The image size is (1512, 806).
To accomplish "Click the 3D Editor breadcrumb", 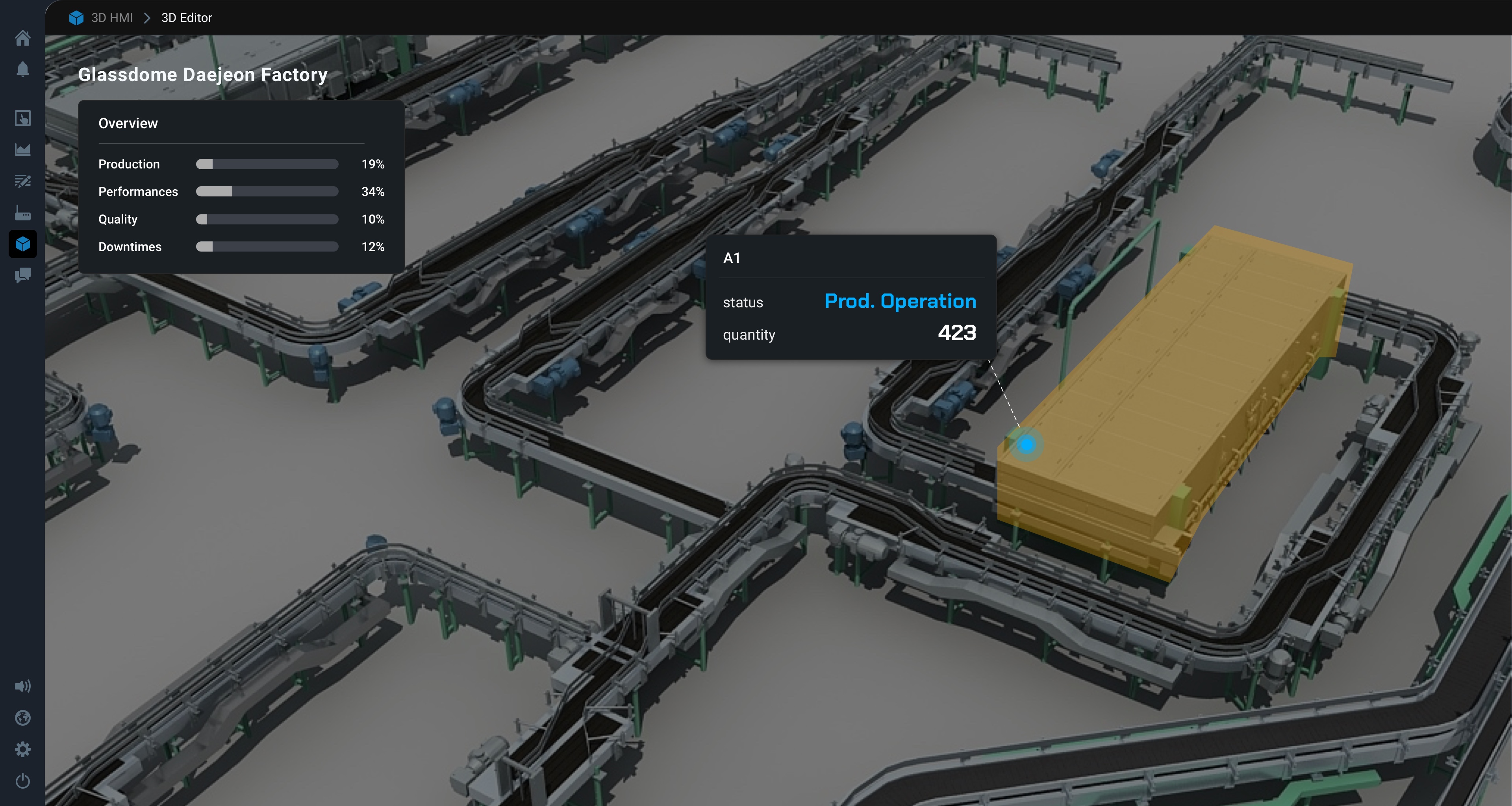I will pyautogui.click(x=187, y=18).
